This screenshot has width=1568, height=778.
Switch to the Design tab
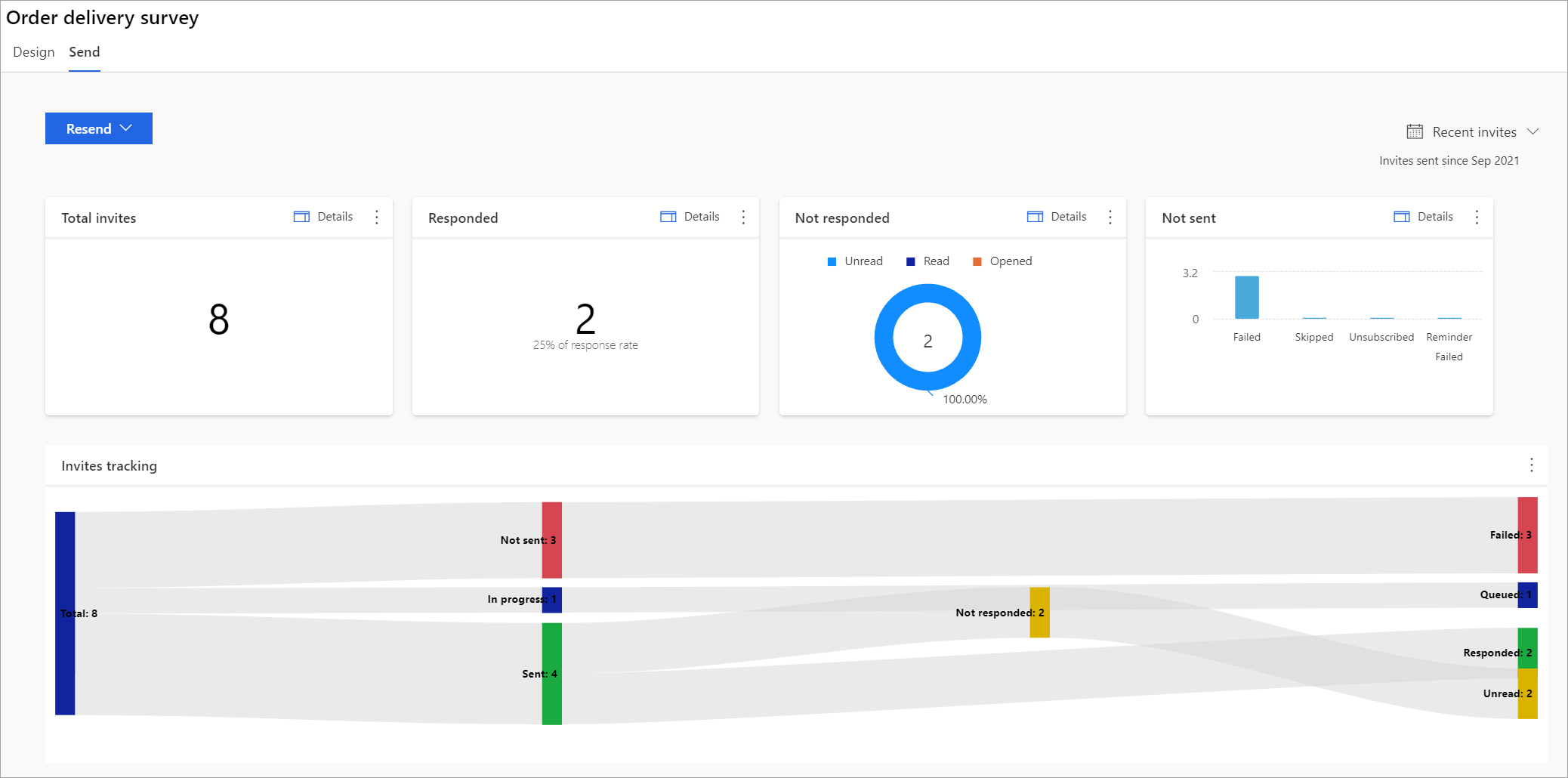coord(34,52)
